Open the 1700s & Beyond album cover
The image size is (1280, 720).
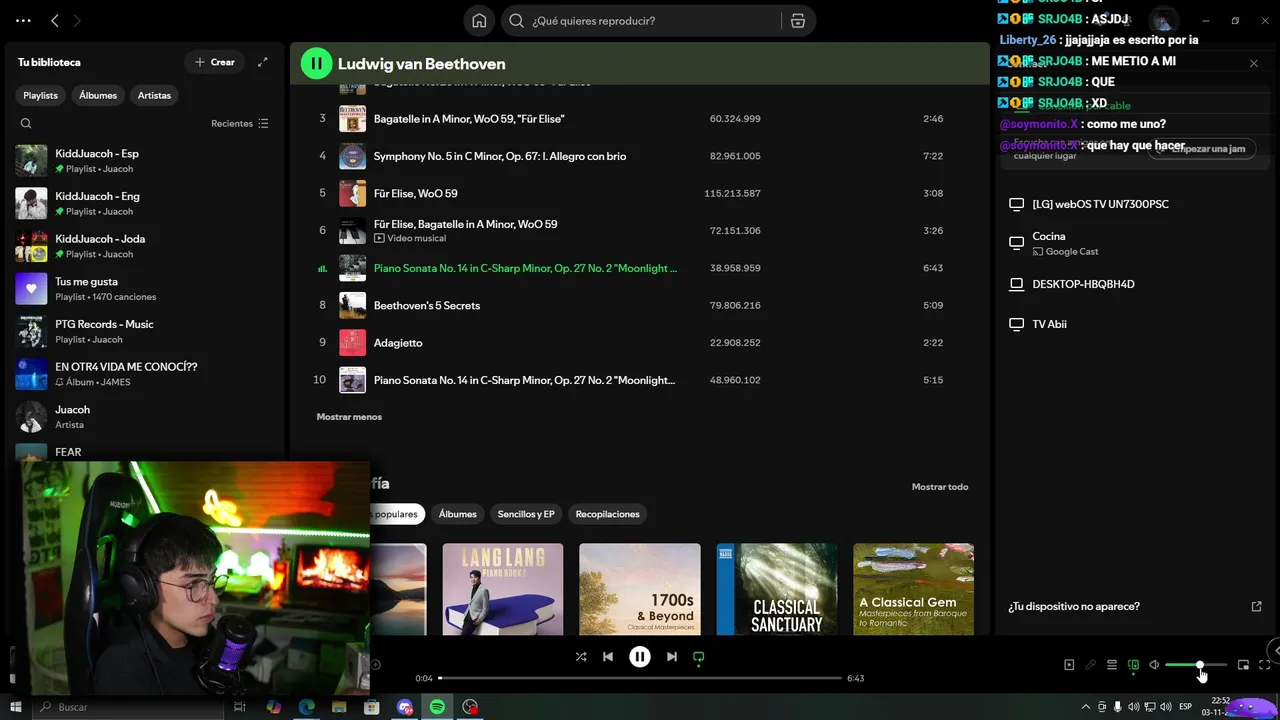[x=640, y=589]
